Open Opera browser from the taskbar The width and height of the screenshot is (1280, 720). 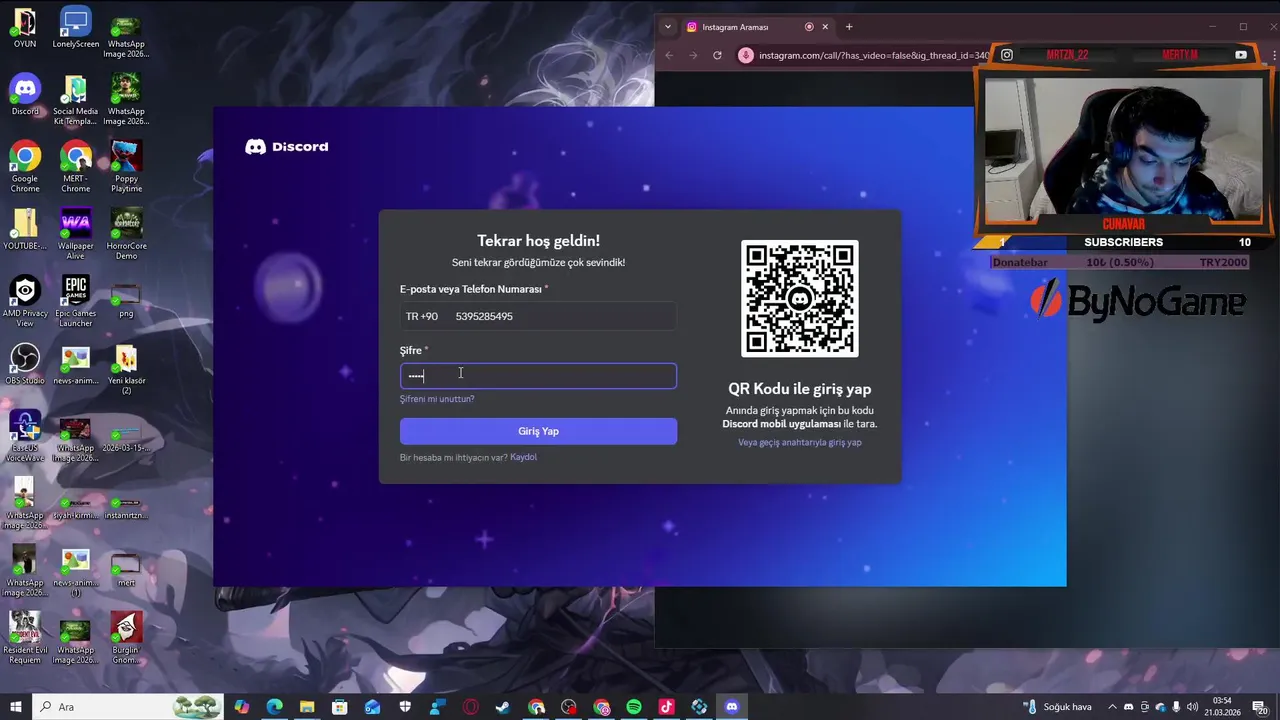(470, 707)
